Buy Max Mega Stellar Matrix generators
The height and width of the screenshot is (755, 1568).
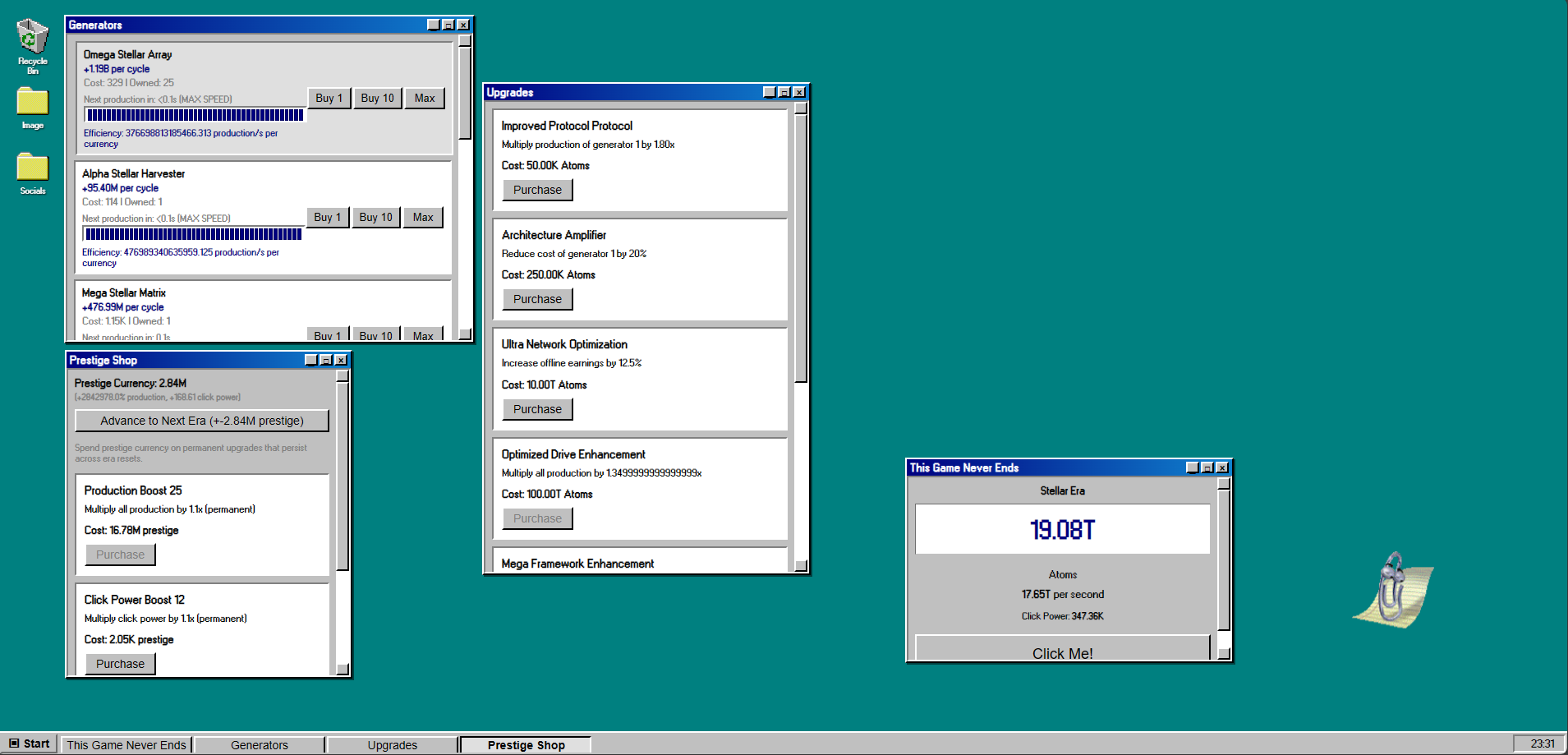[423, 334]
